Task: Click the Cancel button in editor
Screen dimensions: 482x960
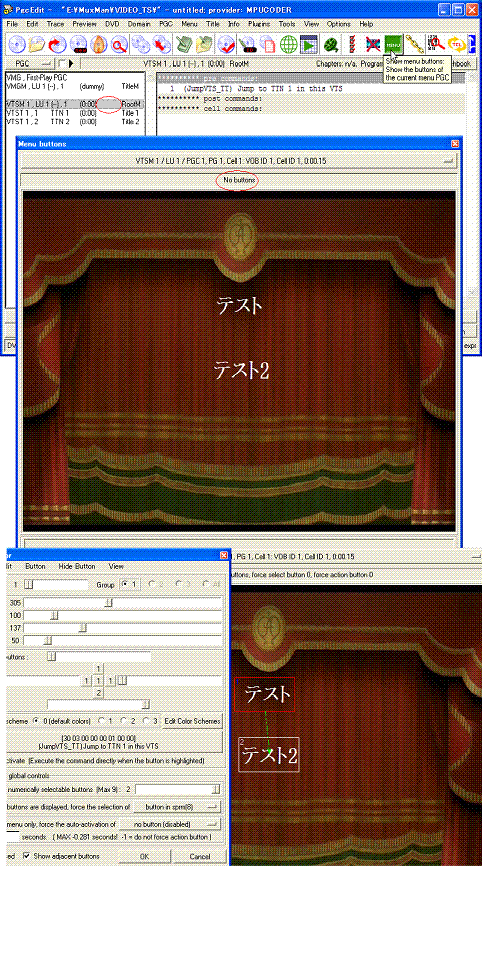Action: pyautogui.click(x=200, y=857)
